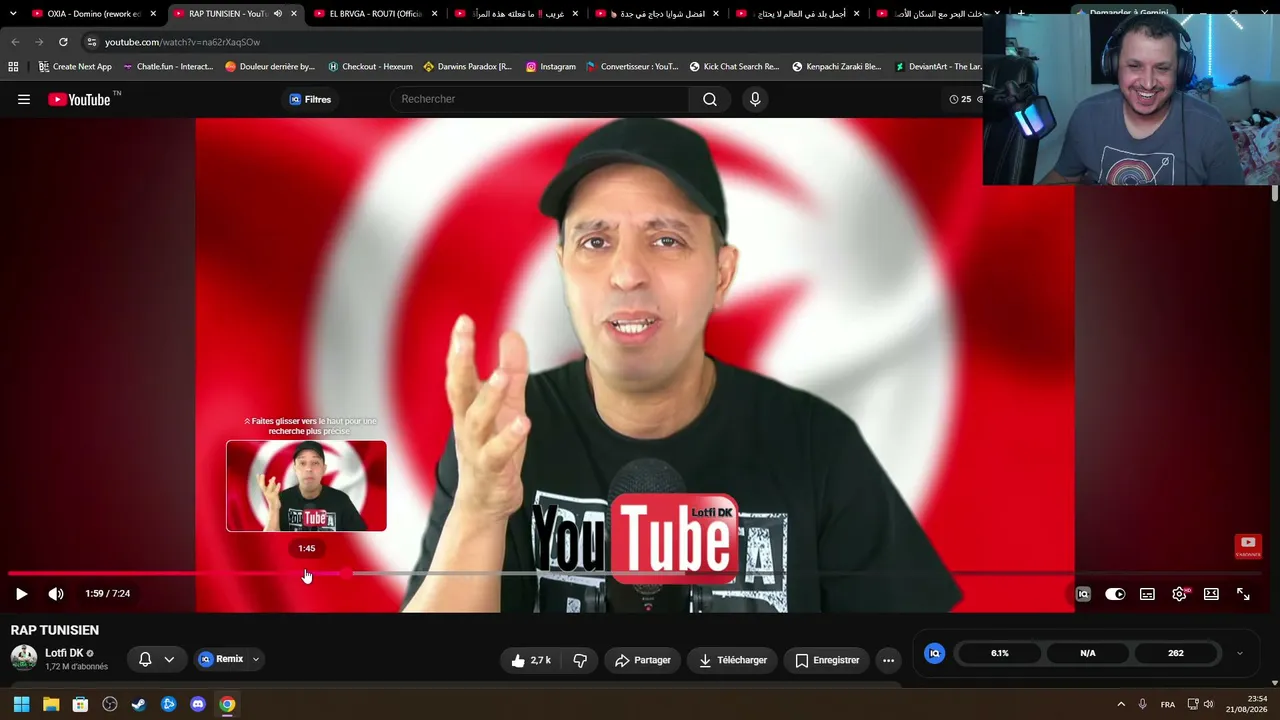
Task: Open the Instagram bookmark
Action: (550, 67)
